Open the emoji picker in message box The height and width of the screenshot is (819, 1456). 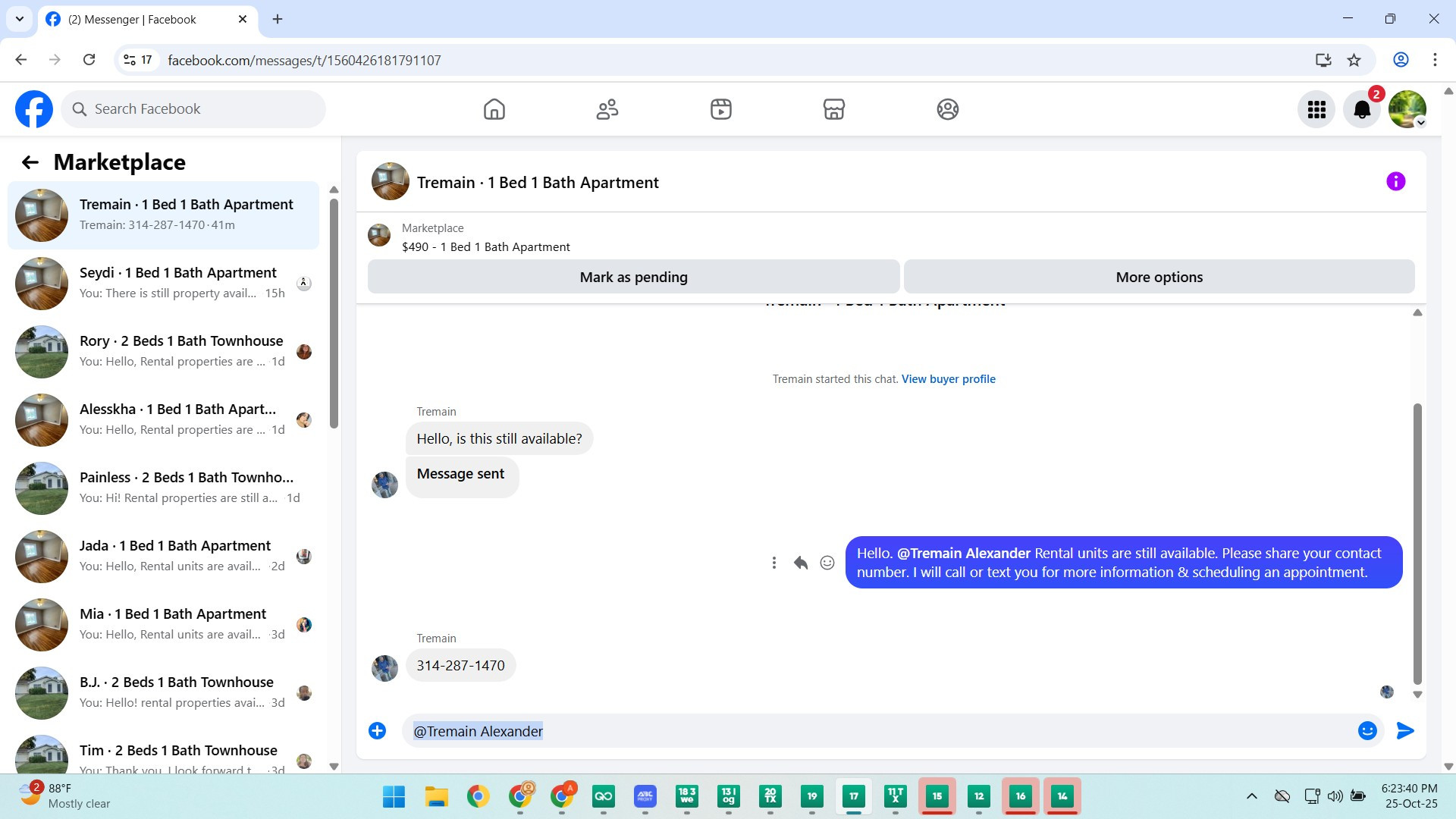[1367, 731]
